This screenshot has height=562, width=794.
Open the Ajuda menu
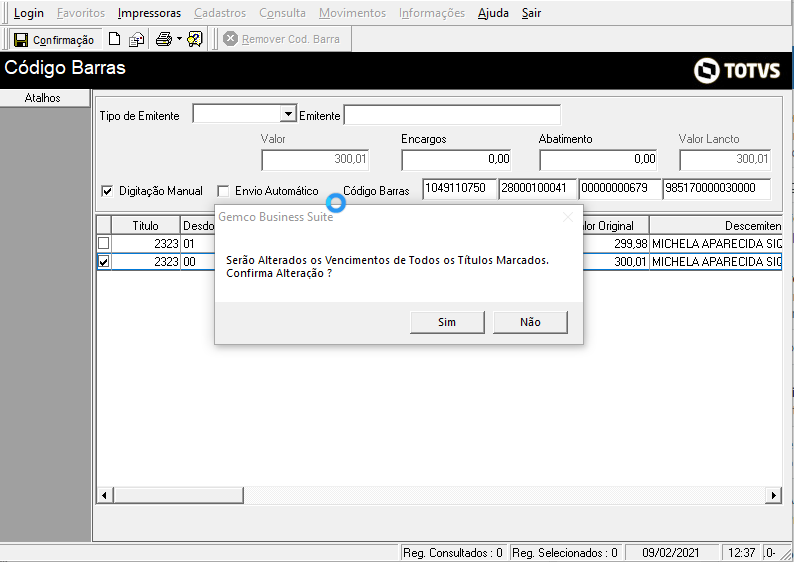493,13
